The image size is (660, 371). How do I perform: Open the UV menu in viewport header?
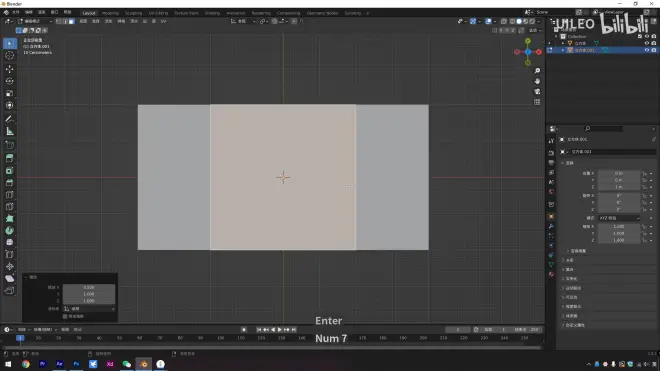(164, 21)
